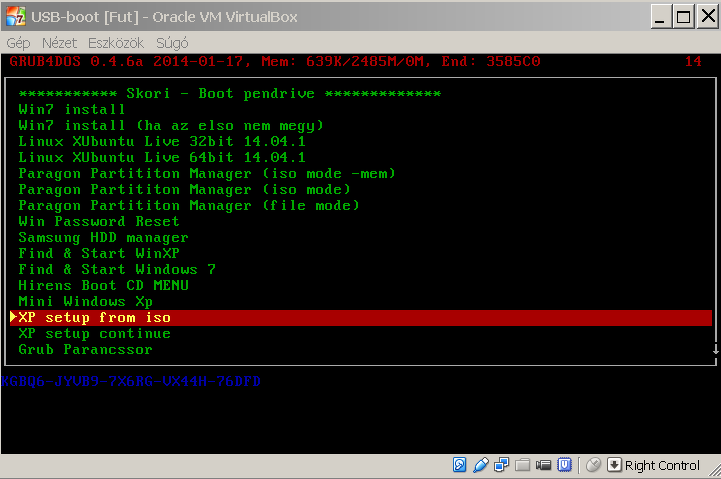Viewport: 721px width, 479px height.
Task: Pick the Win Password Reset entry
Action: coord(99,222)
